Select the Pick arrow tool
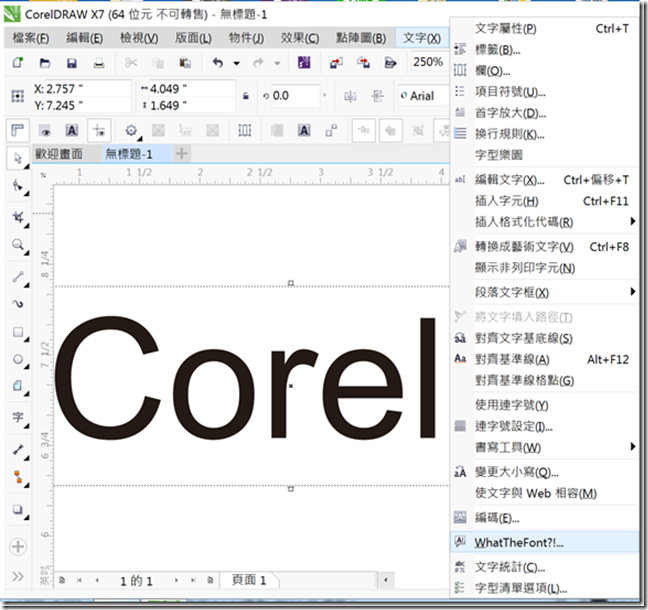 [x=18, y=158]
